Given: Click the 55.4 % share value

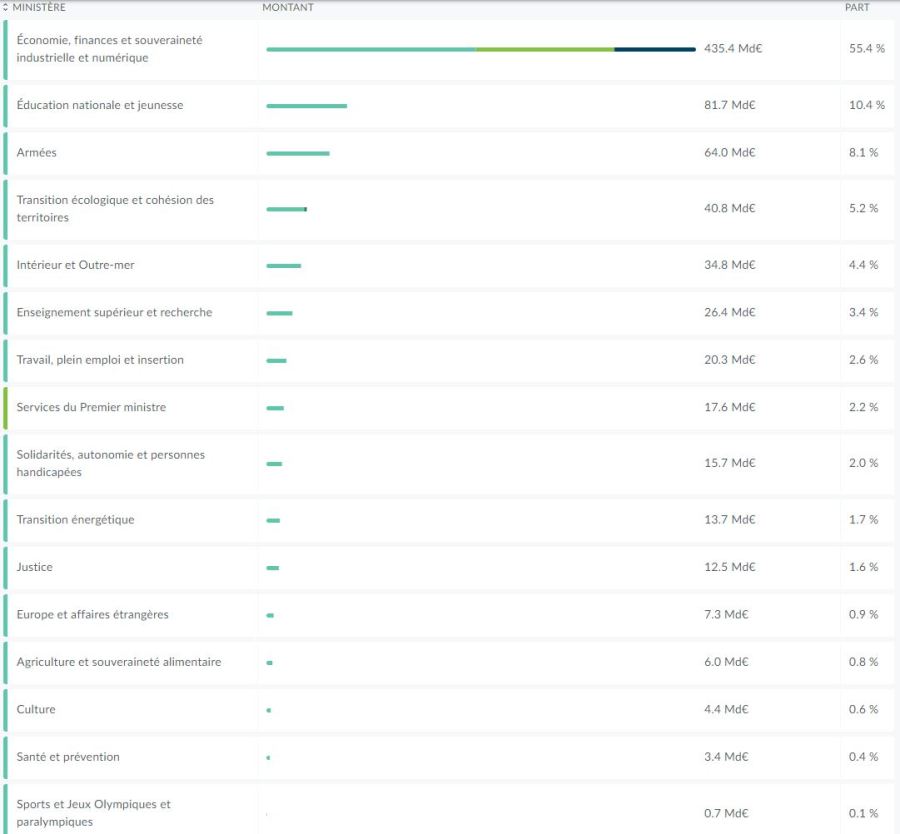Looking at the screenshot, I should click(x=866, y=48).
